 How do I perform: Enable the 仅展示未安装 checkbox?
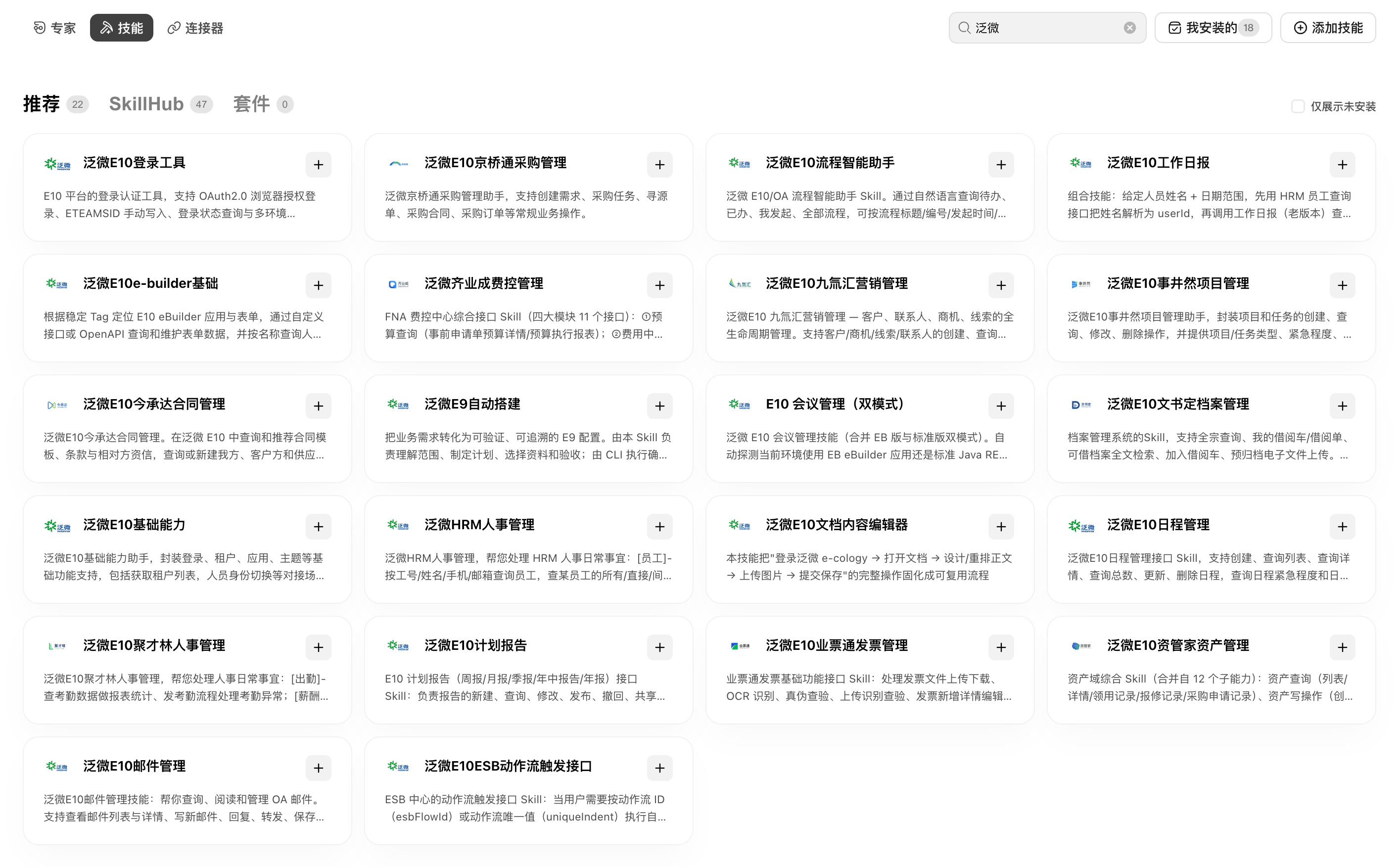coord(1297,106)
